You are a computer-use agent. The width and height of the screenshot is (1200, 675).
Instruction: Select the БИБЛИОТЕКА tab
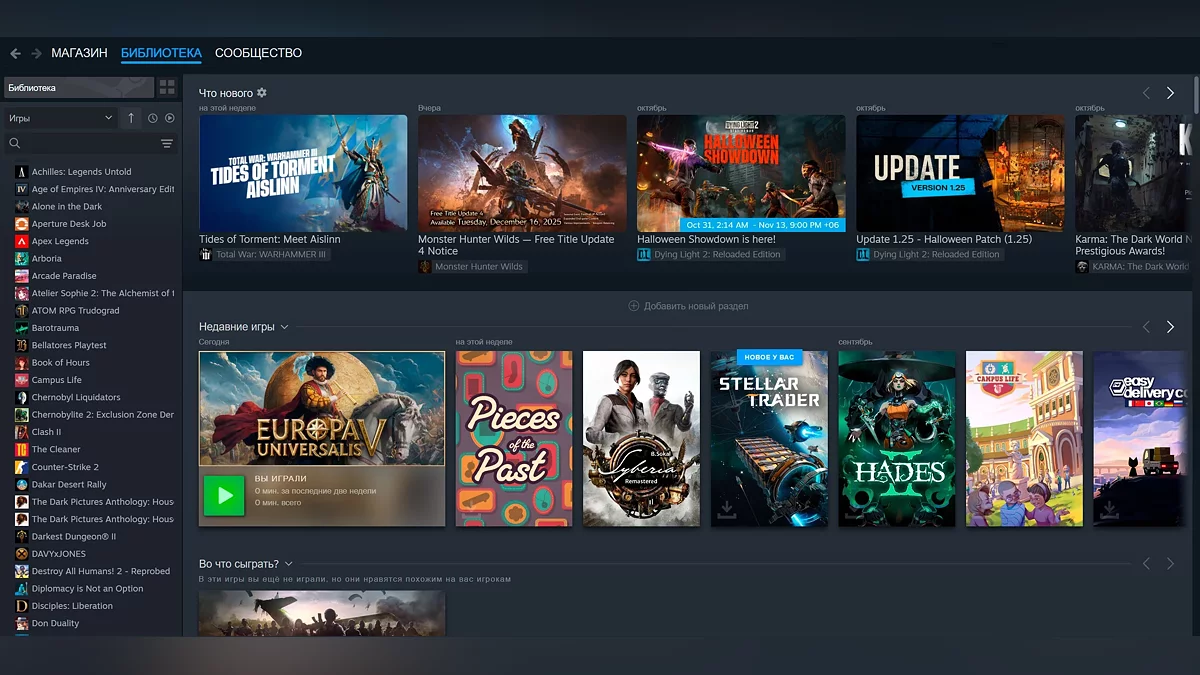click(x=161, y=53)
